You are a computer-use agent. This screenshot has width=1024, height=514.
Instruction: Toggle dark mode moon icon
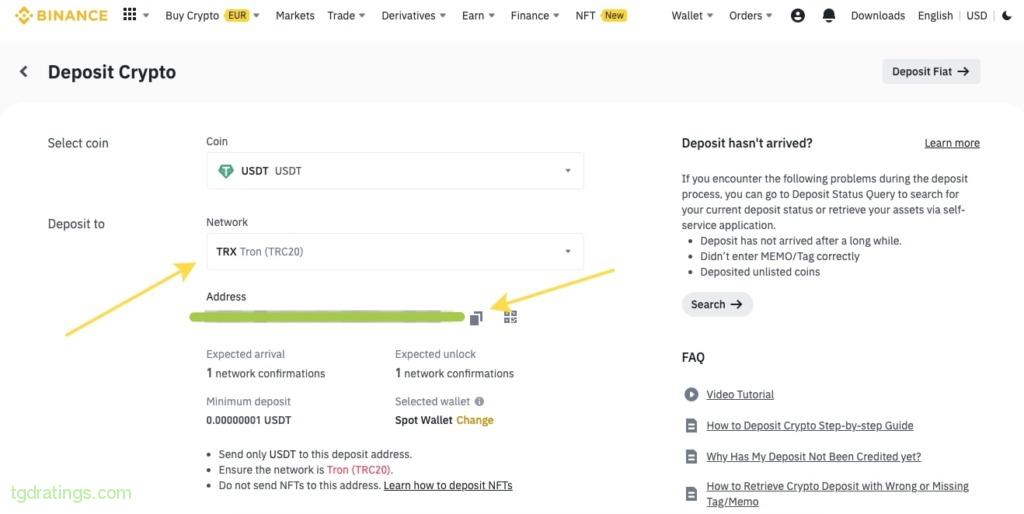click(1006, 15)
